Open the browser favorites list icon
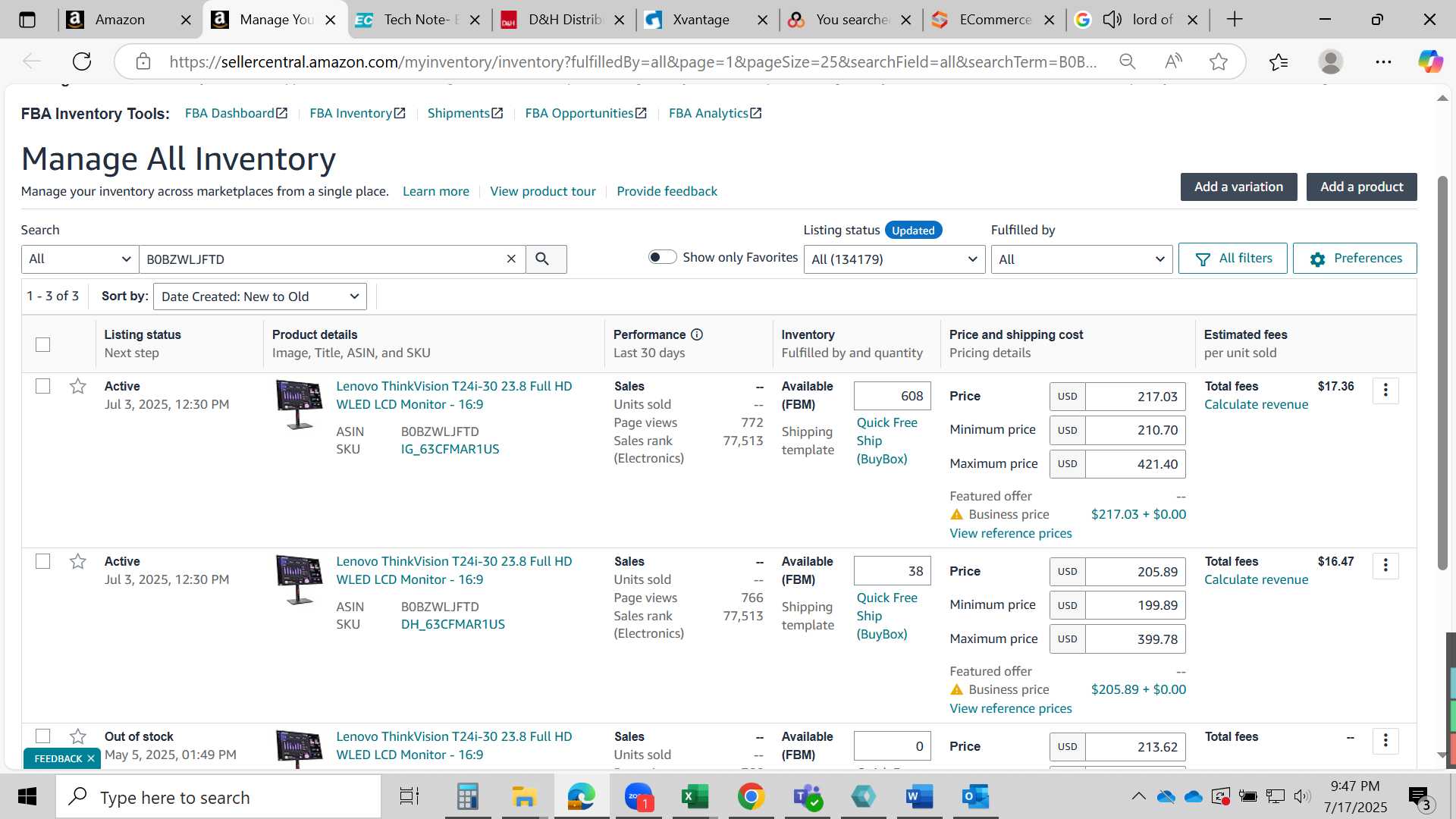The height and width of the screenshot is (819, 1456). 1279,61
